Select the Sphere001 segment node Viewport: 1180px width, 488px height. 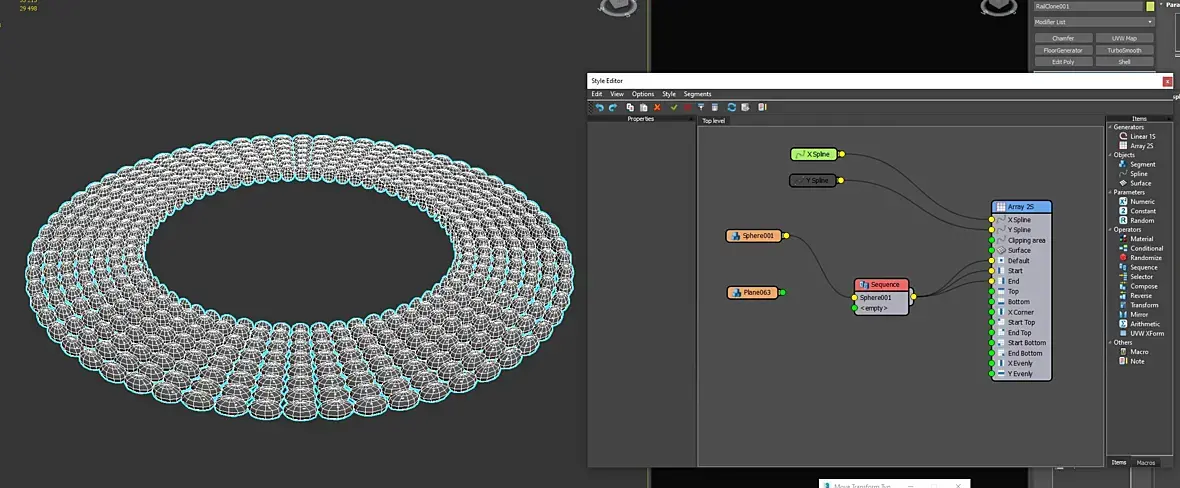[x=754, y=236]
